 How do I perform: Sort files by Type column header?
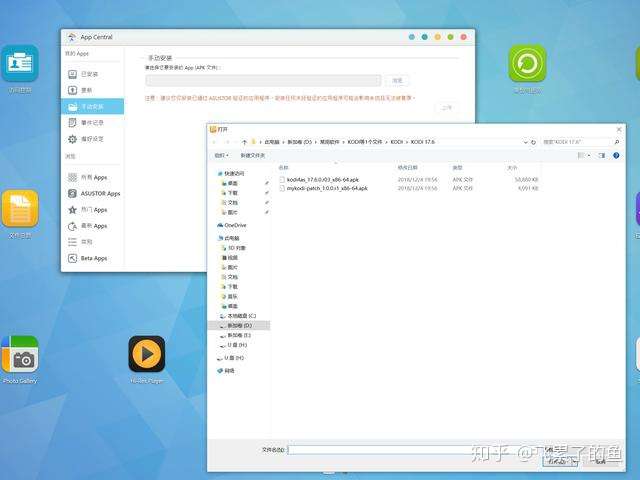pyautogui.click(x=457, y=168)
